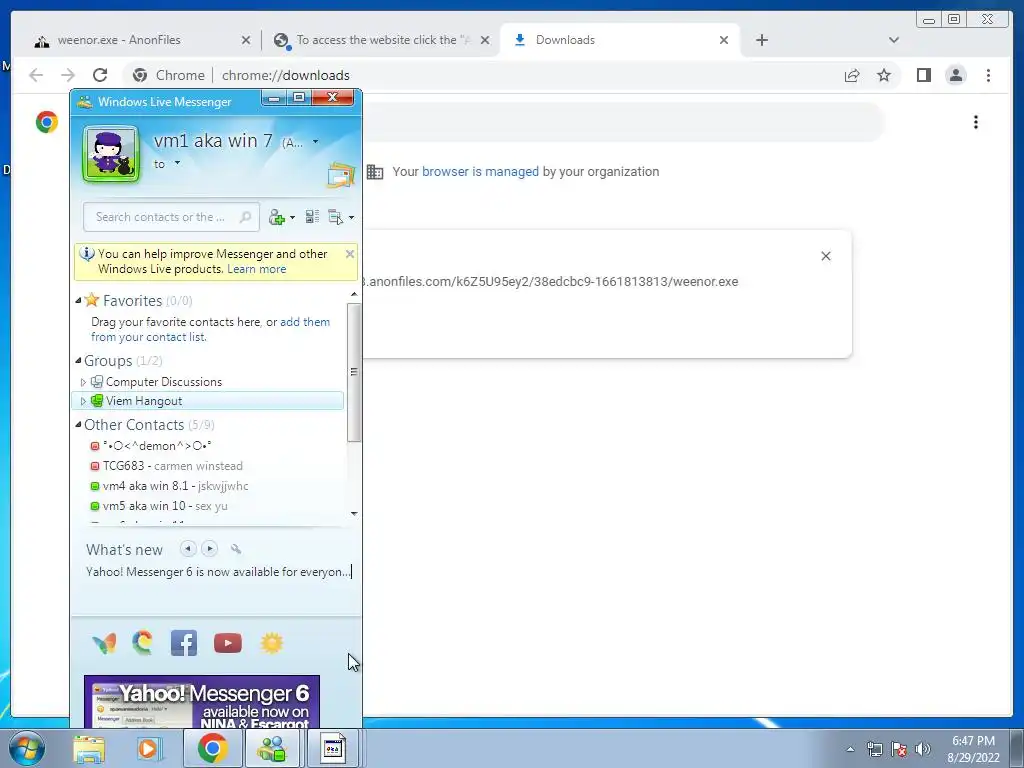Open the MSN butterfly icon

tap(104, 643)
